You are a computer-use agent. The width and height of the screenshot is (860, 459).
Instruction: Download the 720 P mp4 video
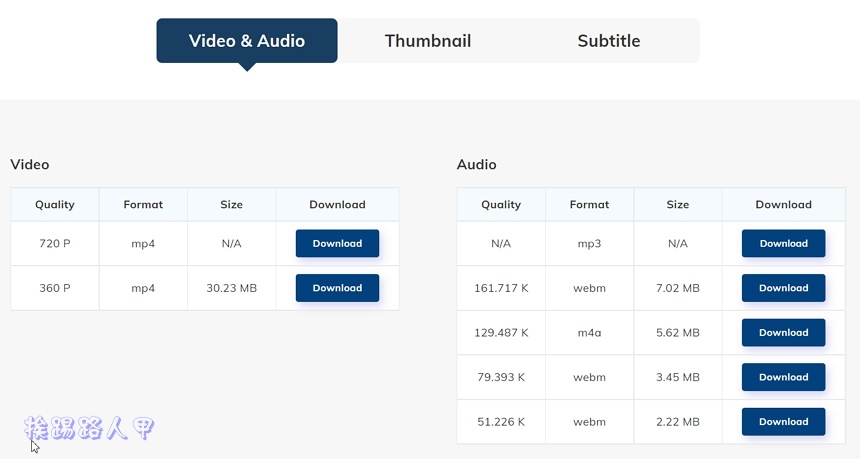click(337, 243)
